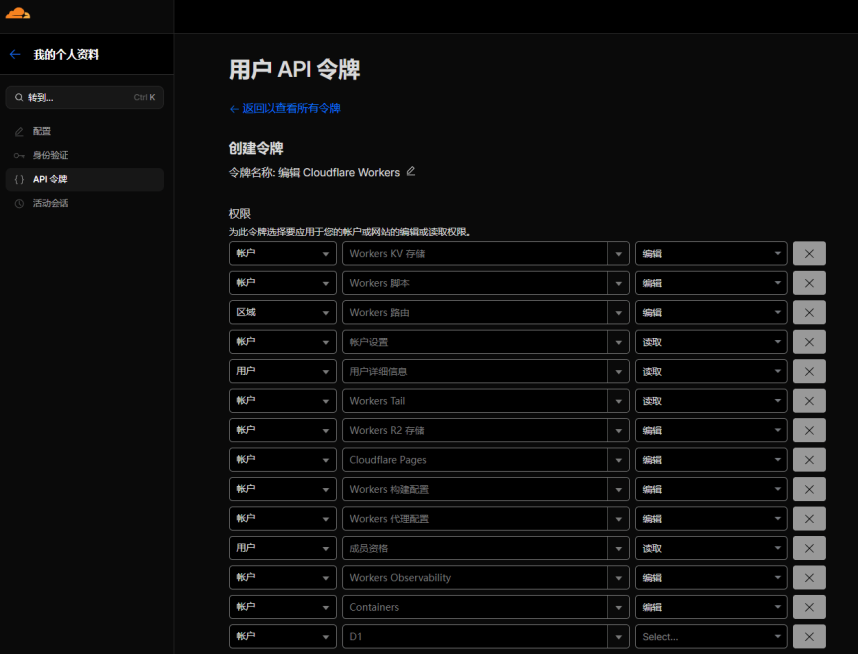858x654 pixels.
Task: Open 配置 in the sidebar
Action: (x=85, y=131)
